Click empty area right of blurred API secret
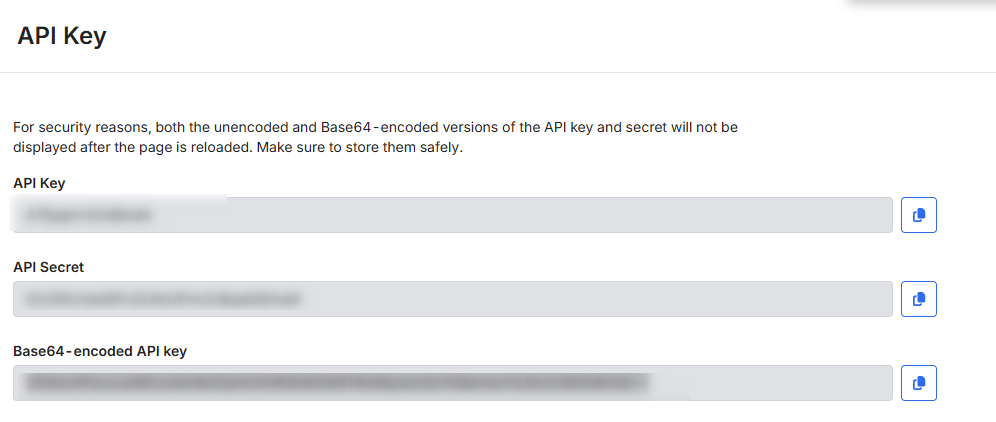The height and width of the screenshot is (422, 996). pos(600,299)
